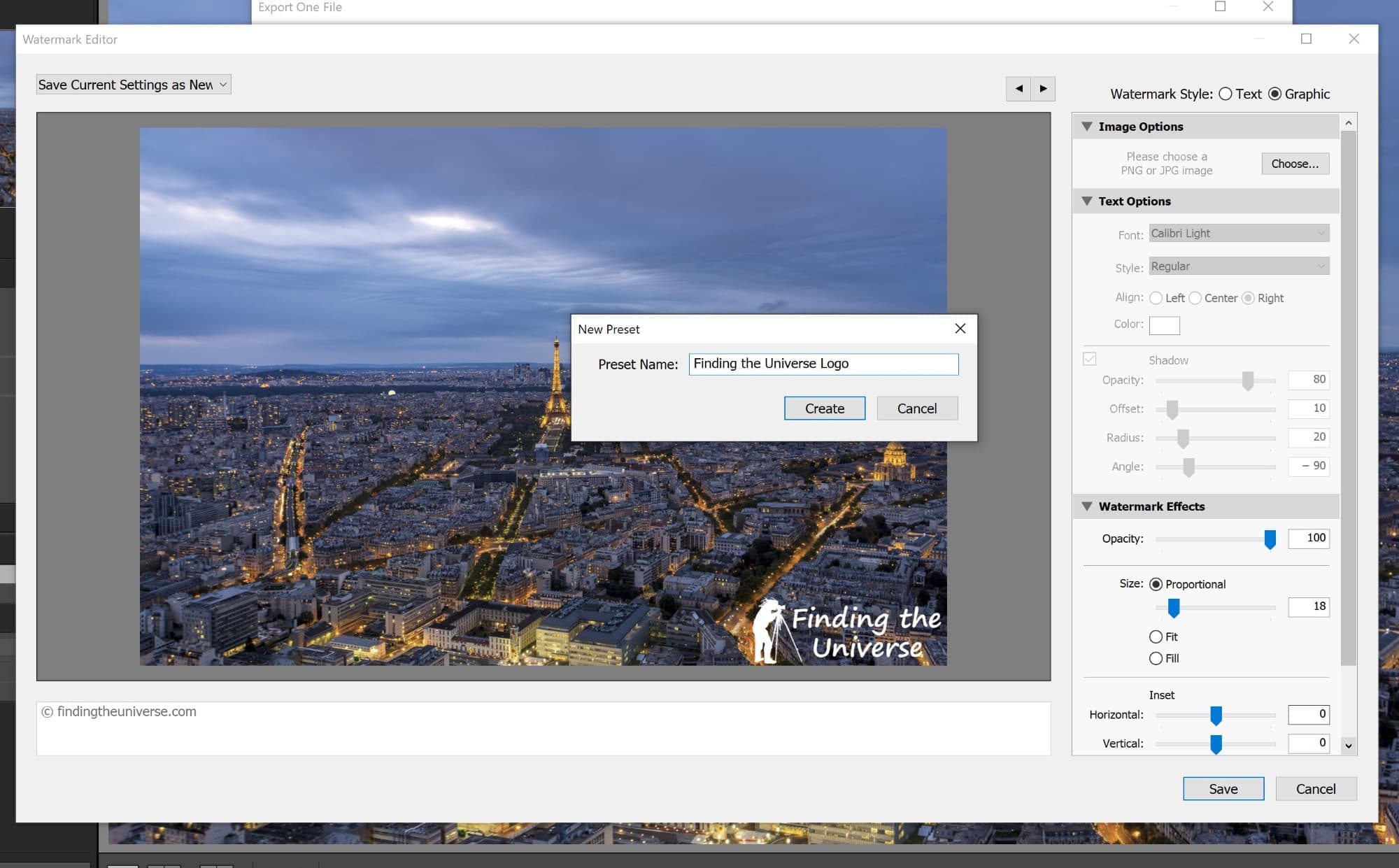Click the next preview arrow

click(x=1043, y=89)
